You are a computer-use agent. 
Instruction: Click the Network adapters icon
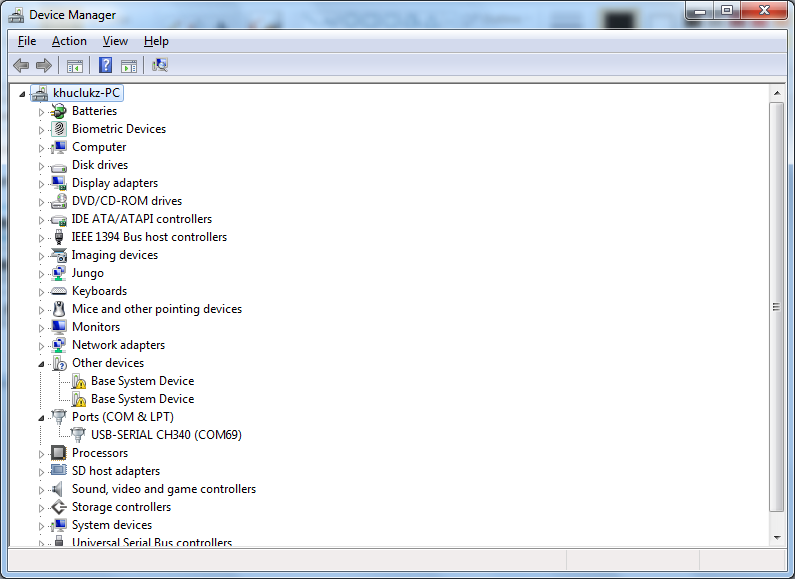59,345
